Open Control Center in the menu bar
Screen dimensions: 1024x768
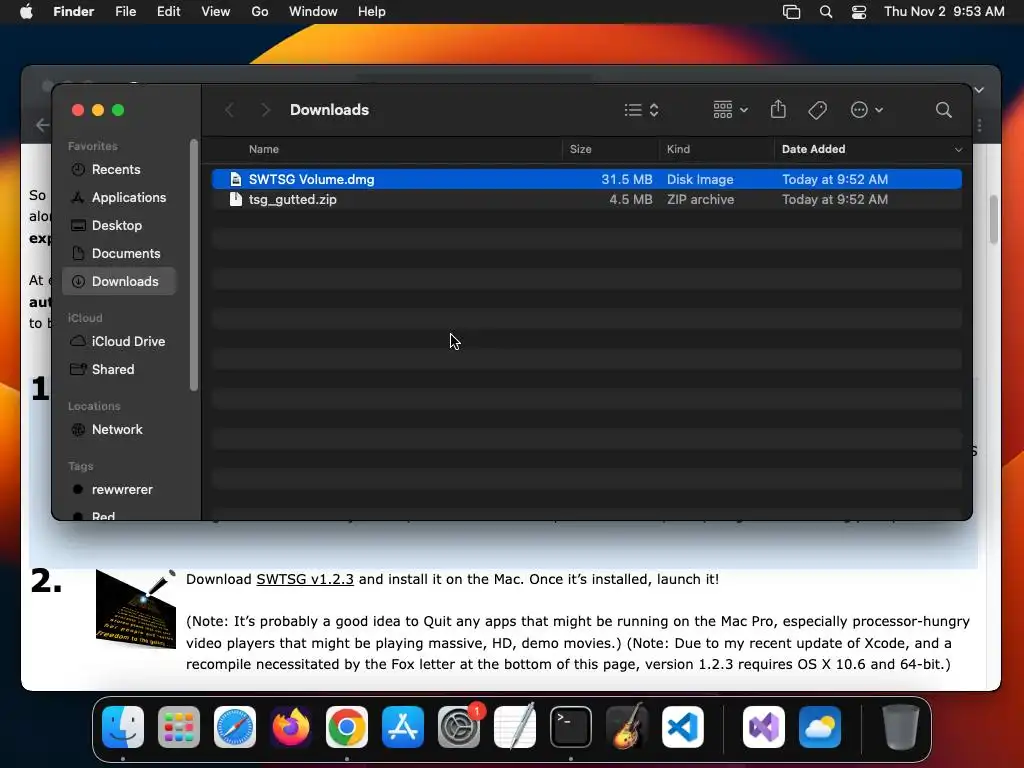[859, 12]
